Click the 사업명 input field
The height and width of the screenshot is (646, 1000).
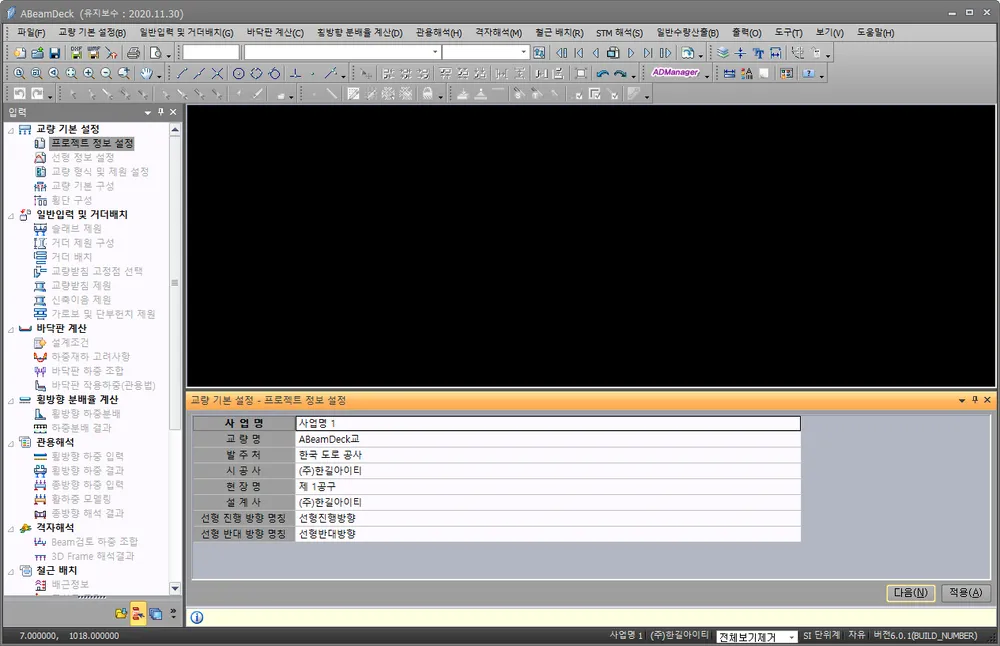coord(548,423)
